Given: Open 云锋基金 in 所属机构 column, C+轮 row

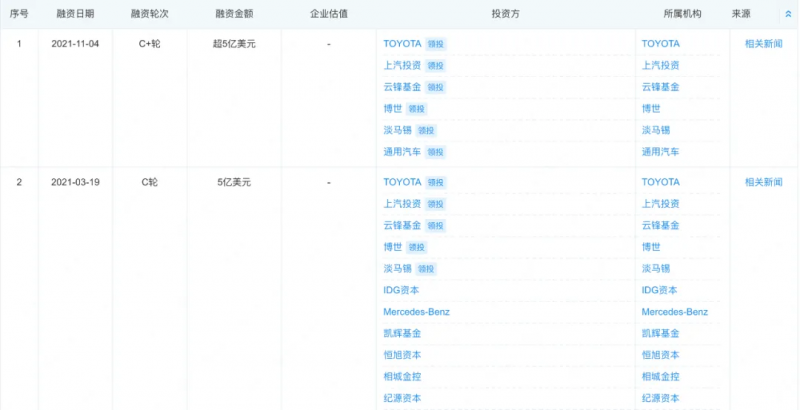Looking at the screenshot, I should tap(661, 87).
